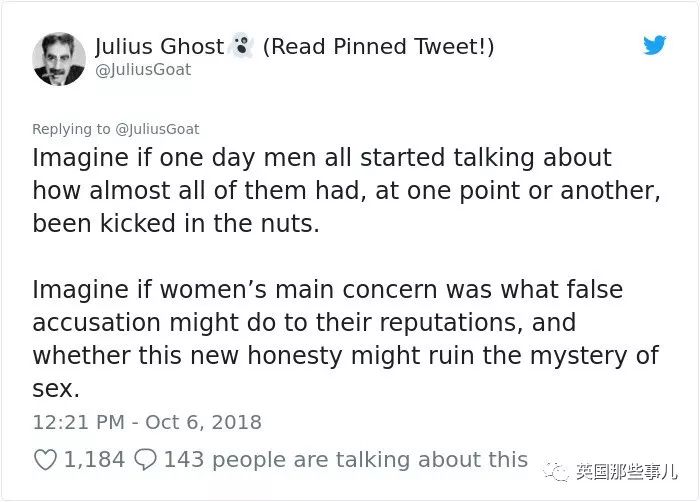Click the @JuliusGoat handle below the name
The height and width of the screenshot is (502, 700).
pos(143,70)
